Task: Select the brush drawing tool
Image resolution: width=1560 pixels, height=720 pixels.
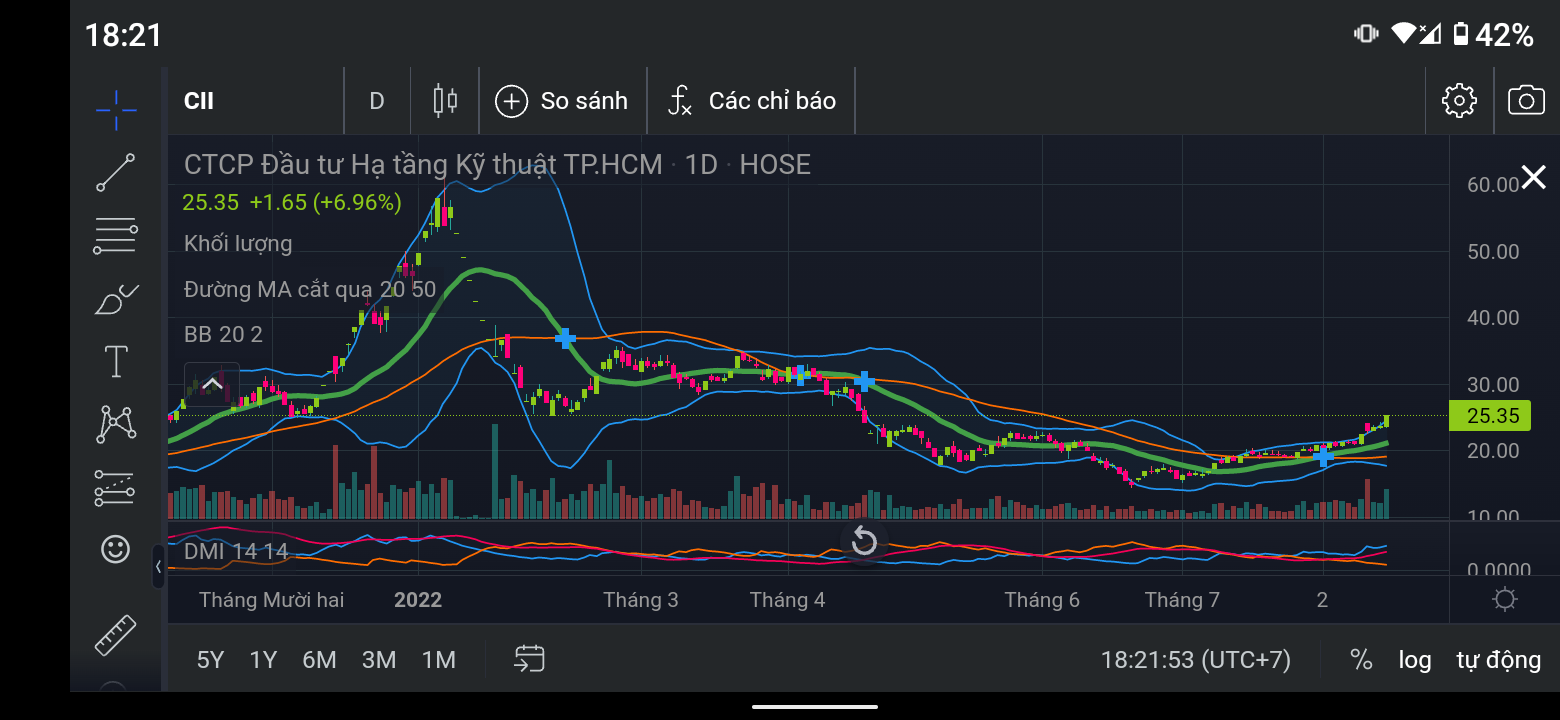Action: (x=116, y=298)
